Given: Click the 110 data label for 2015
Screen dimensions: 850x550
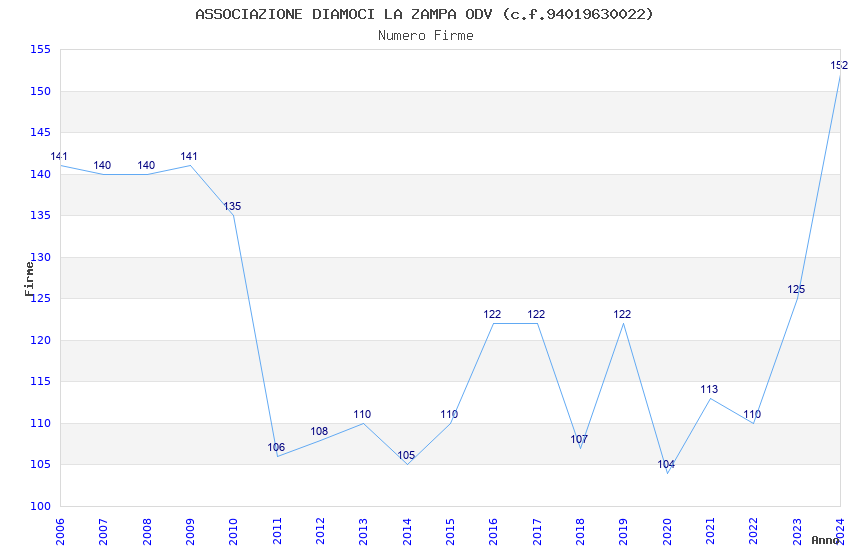Looking at the screenshot, I should 449,415.
